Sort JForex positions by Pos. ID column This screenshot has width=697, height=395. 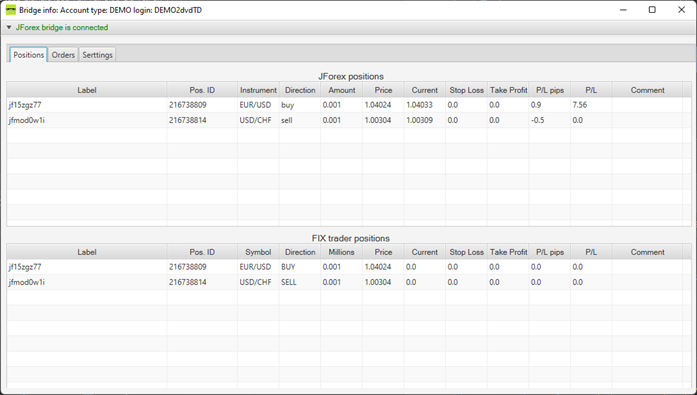click(202, 90)
